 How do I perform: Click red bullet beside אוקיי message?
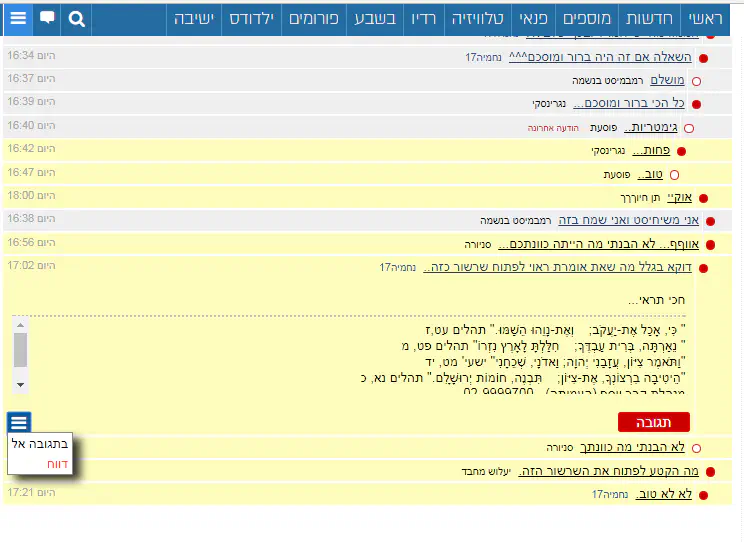tap(703, 199)
